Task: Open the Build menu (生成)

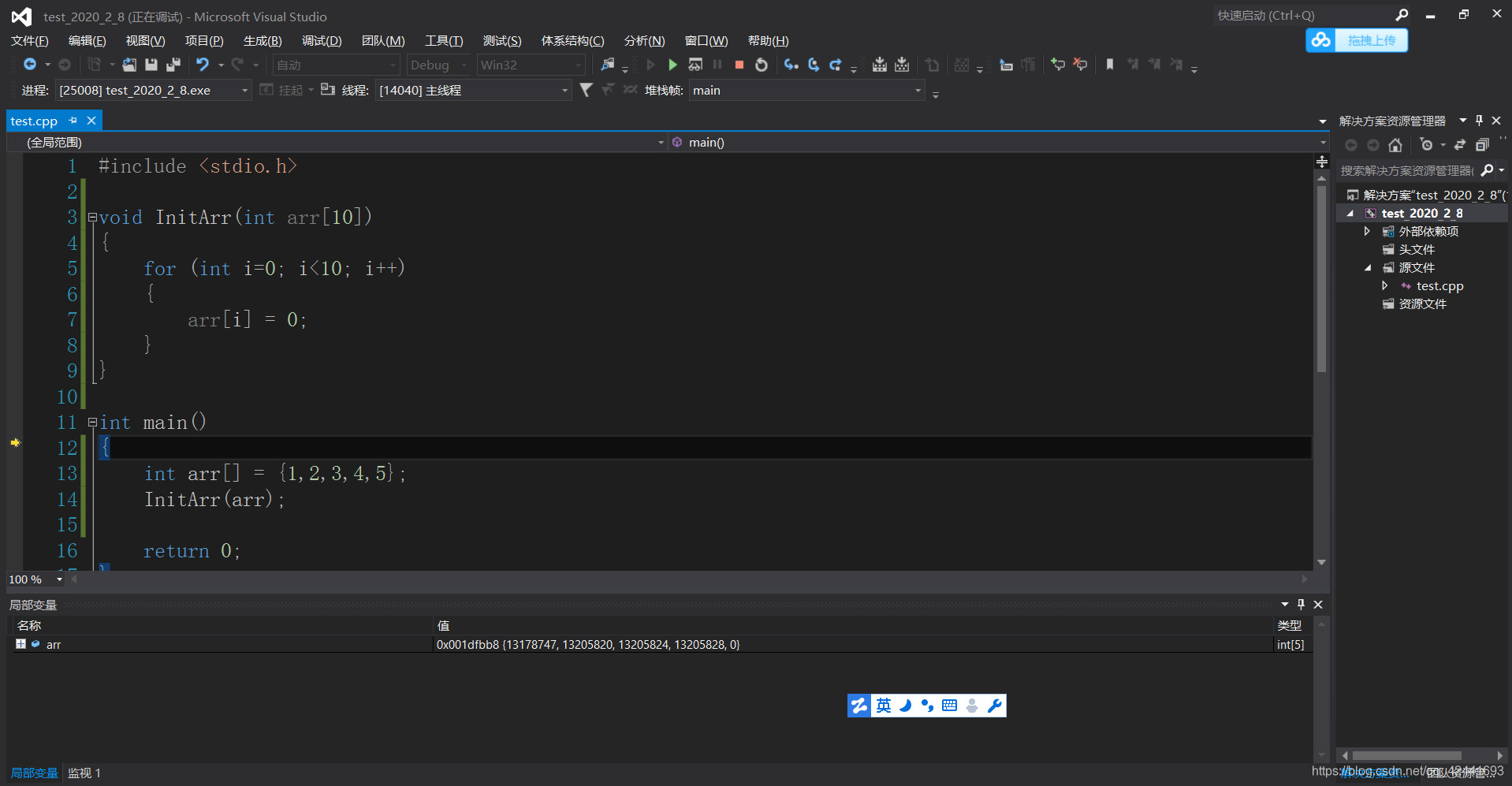Action: pos(263,40)
